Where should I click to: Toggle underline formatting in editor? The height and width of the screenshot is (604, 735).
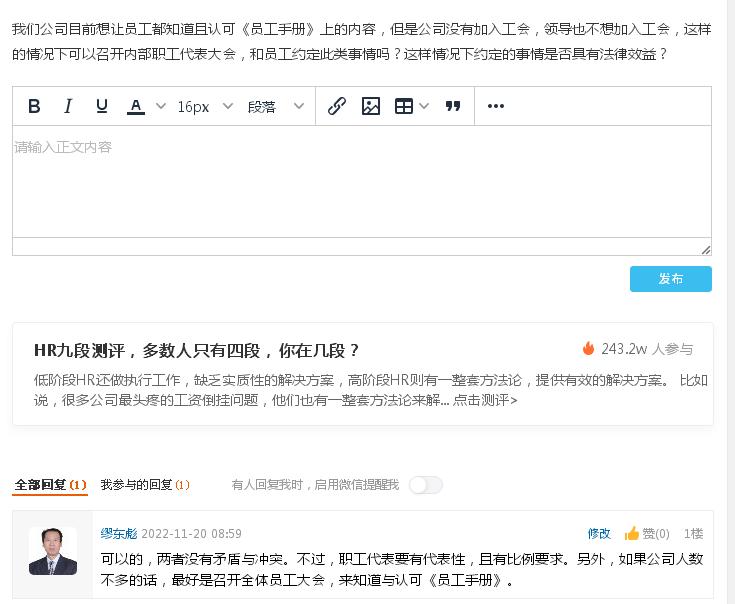[x=102, y=106]
